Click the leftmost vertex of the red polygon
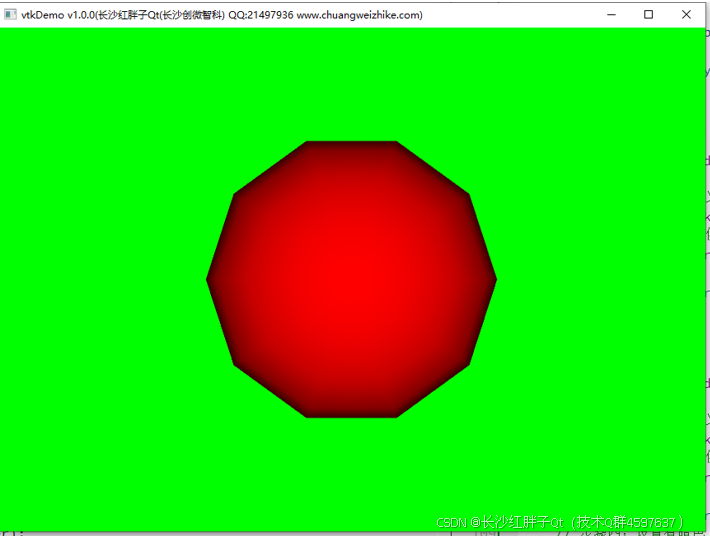Screen dimensions: 710x536 coord(209,280)
